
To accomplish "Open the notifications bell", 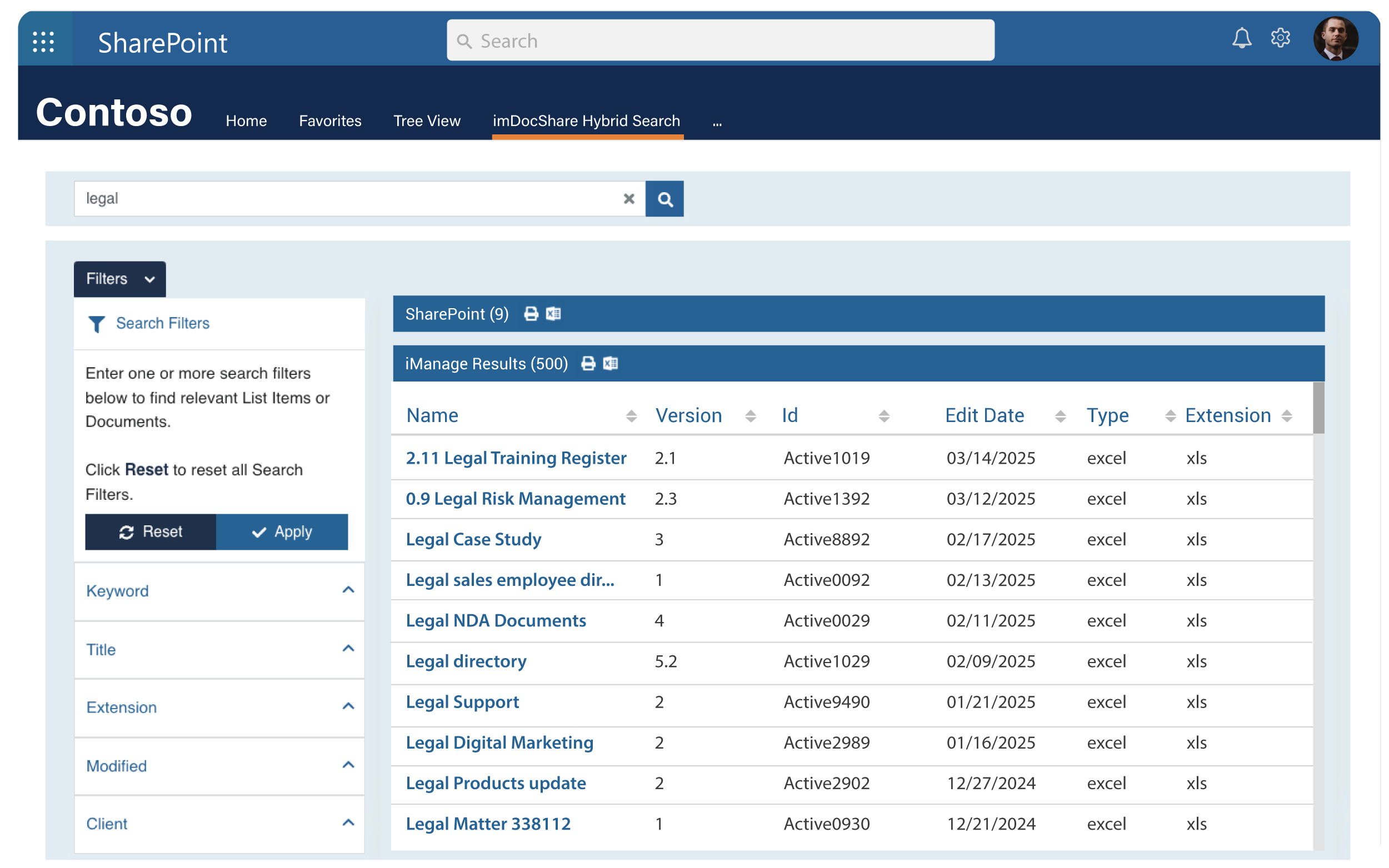I will [1241, 38].
